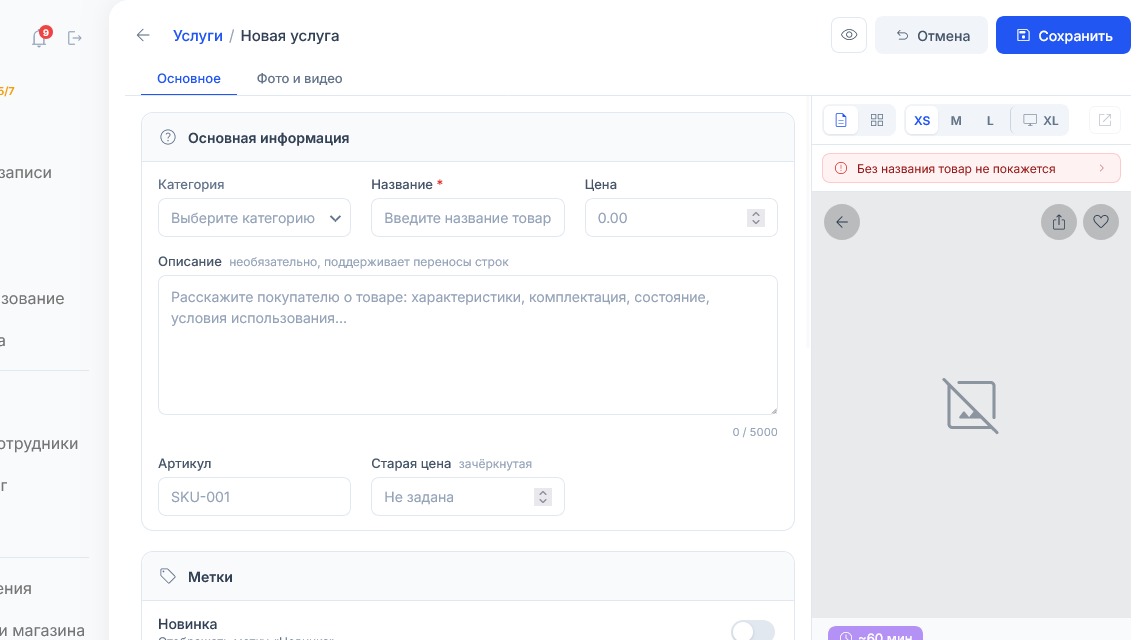Adjust old price with Старая цена stepper
Image resolution: width=1147 pixels, height=640 pixels.
543,497
